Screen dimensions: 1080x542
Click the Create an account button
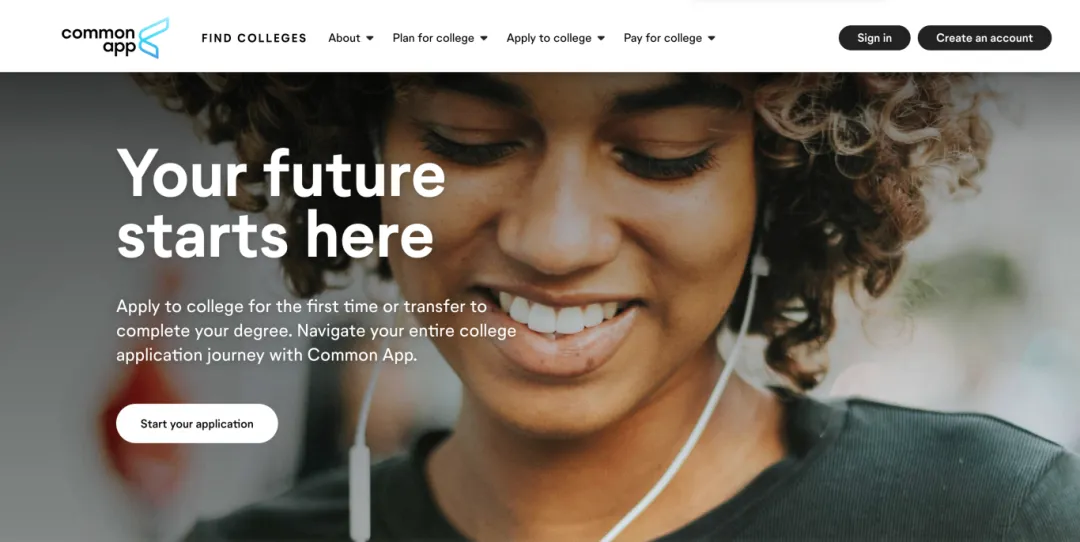click(x=984, y=38)
